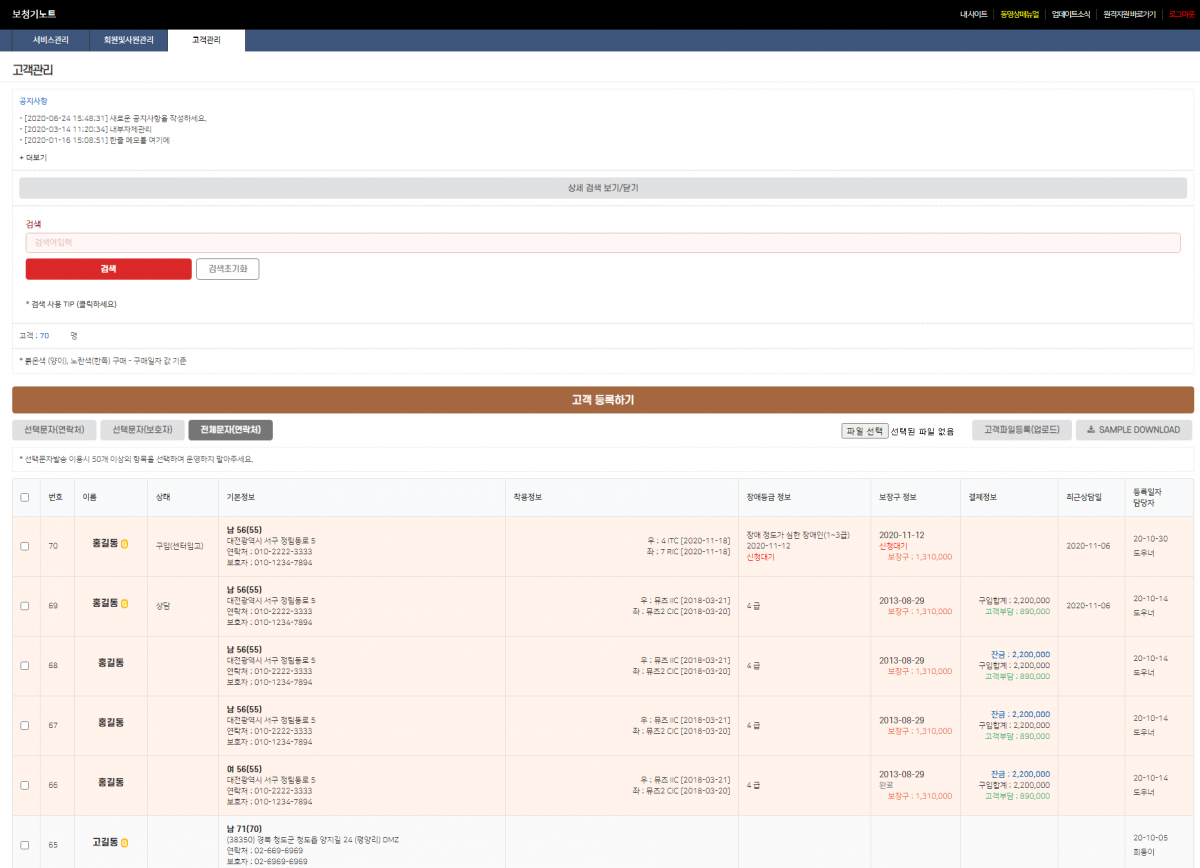The width and height of the screenshot is (1200, 868).
Task: Click the yellow badge icon next to 고길동
Action: point(124,843)
